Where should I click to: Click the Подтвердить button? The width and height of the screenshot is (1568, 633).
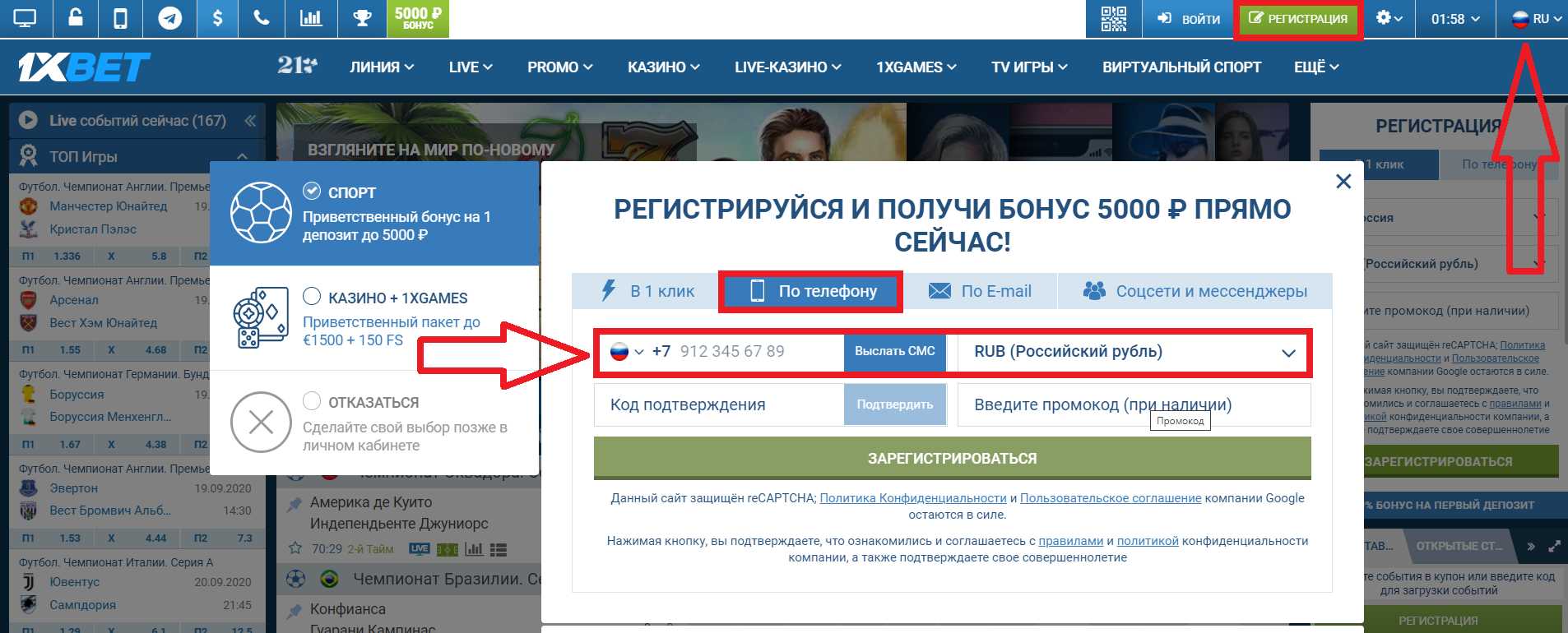pos(895,404)
